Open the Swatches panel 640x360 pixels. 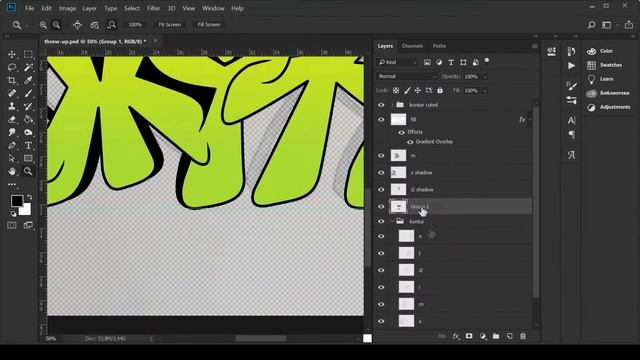pyautogui.click(x=605, y=65)
